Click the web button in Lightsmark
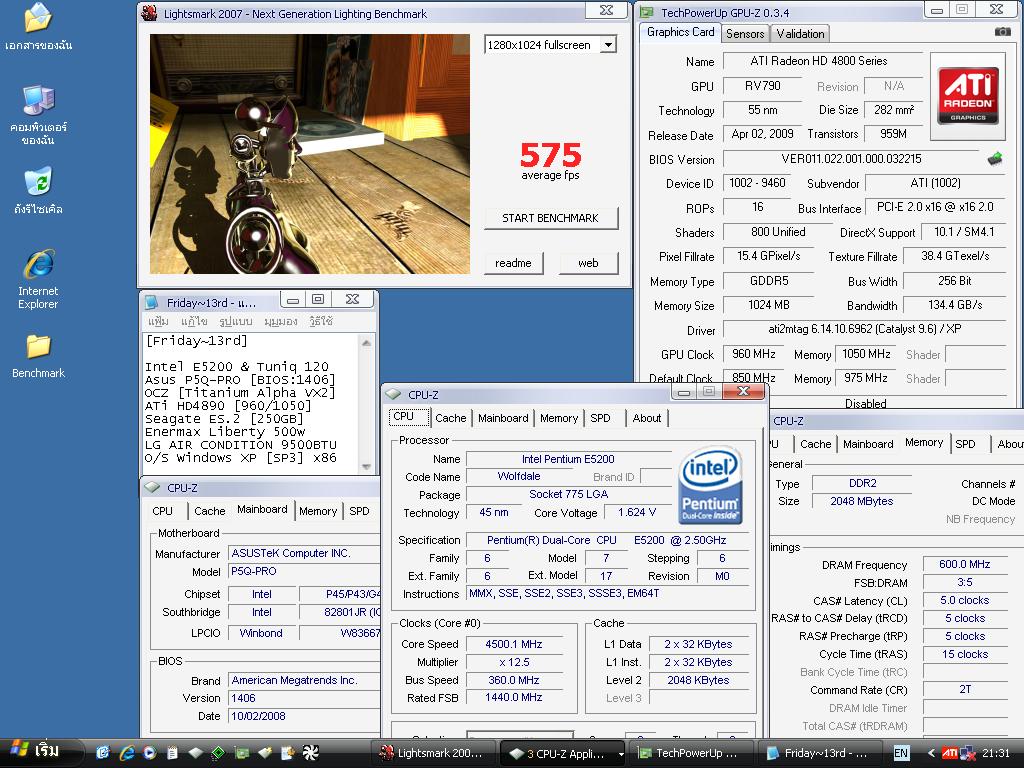This screenshot has width=1024, height=768. (588, 263)
